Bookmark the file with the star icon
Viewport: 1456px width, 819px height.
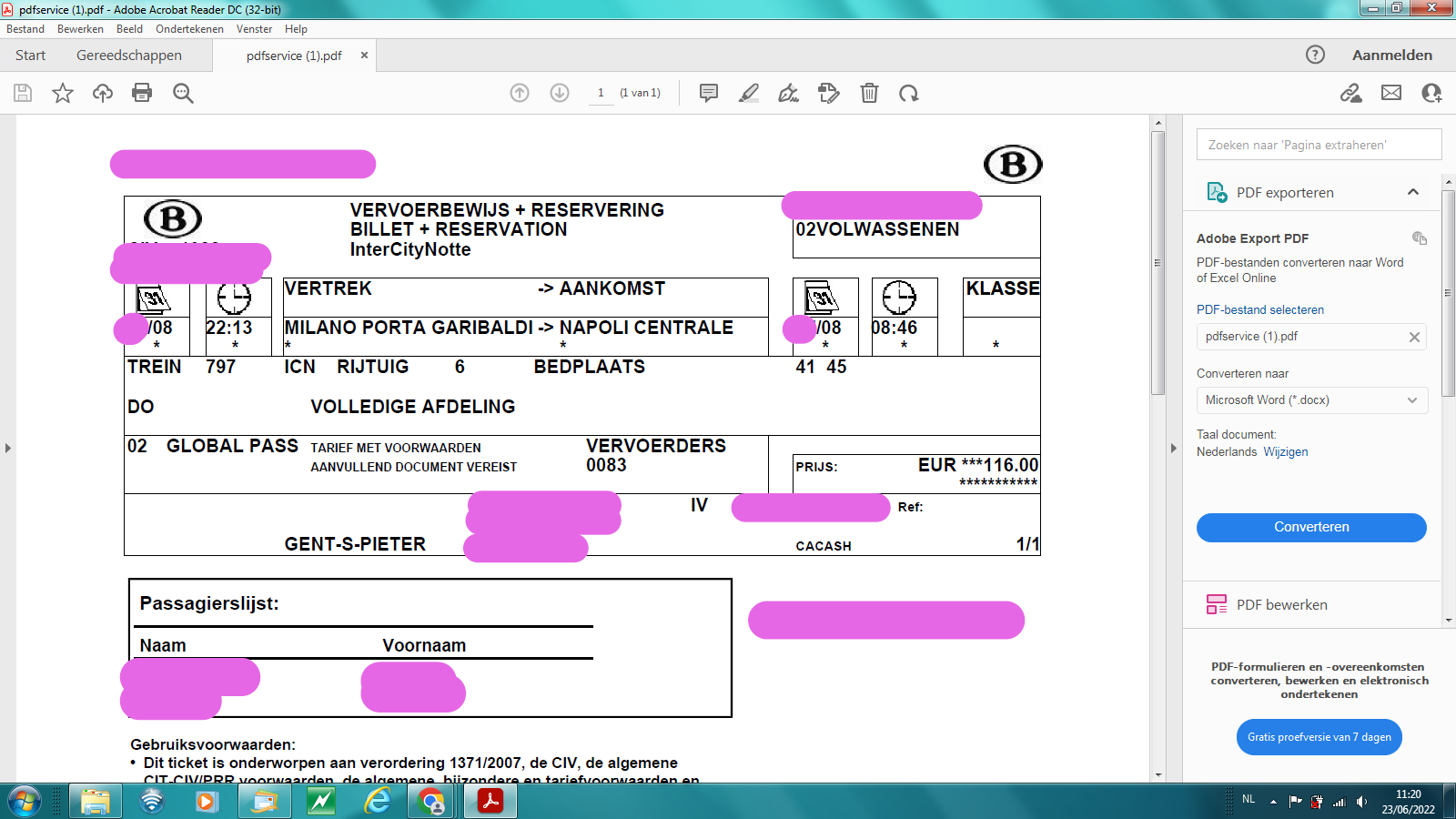[x=63, y=93]
